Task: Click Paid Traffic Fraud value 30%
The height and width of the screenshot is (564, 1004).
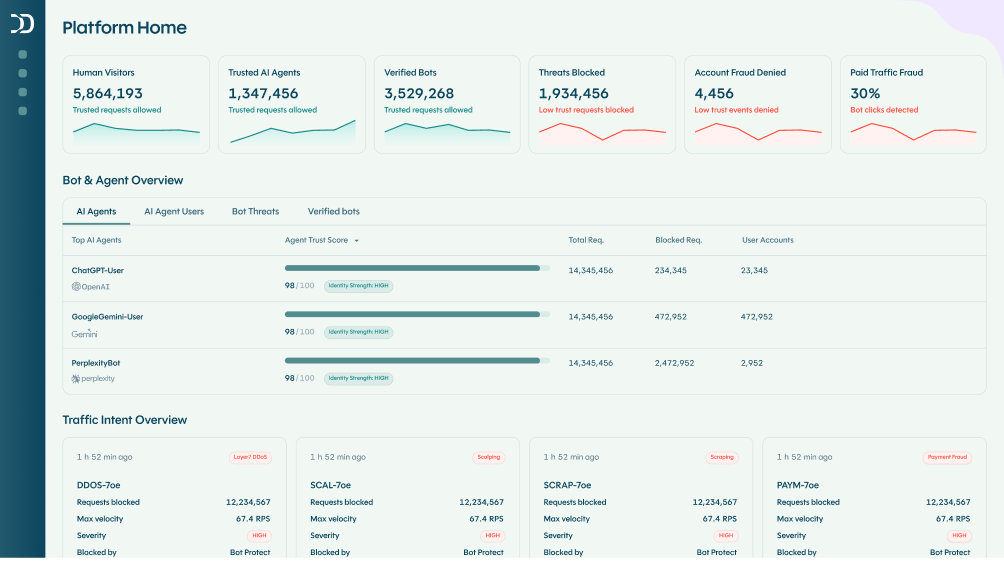Action: pos(865,93)
